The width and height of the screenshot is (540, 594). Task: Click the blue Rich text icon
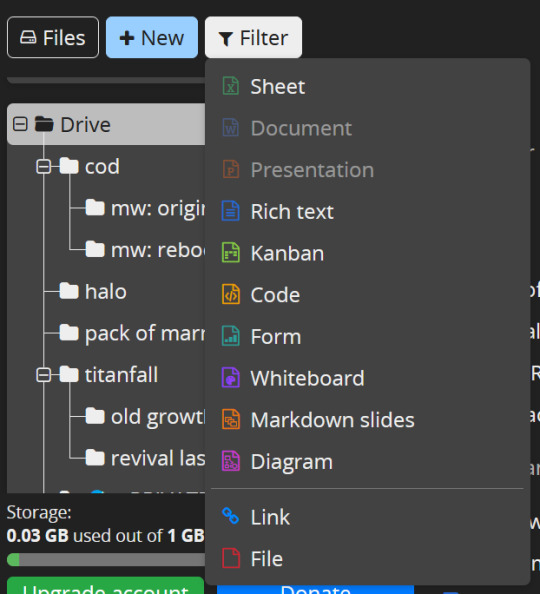coord(230,211)
